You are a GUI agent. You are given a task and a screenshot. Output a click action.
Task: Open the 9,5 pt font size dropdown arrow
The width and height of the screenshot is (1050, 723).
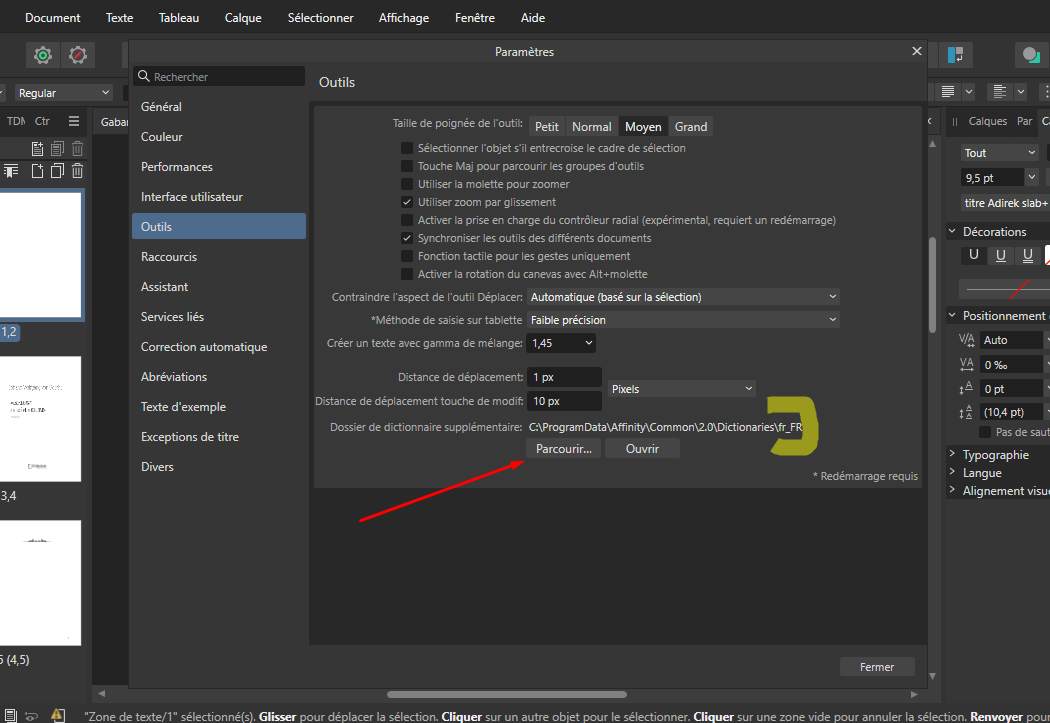click(x=1031, y=177)
